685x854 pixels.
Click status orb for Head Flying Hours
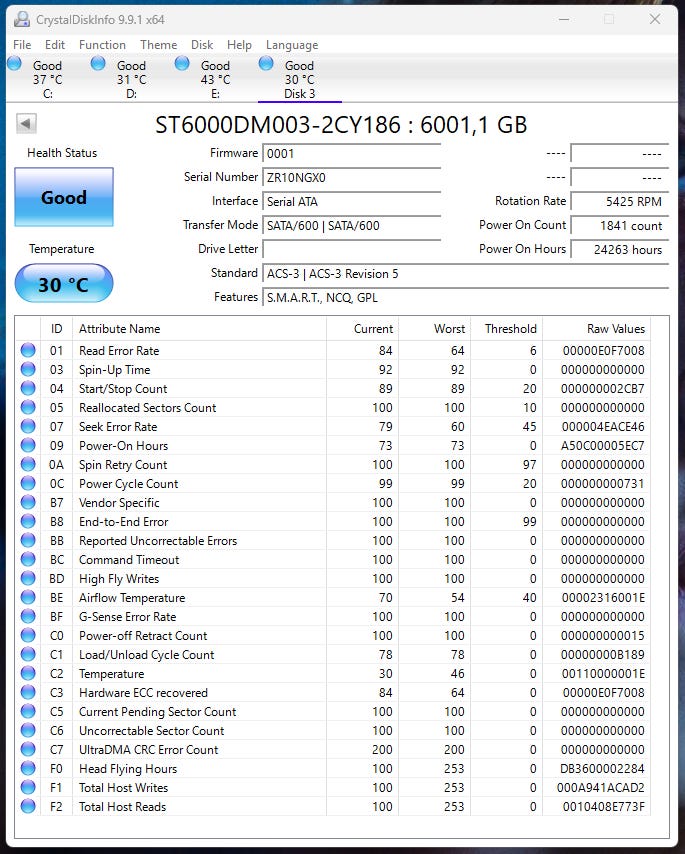tap(28, 768)
